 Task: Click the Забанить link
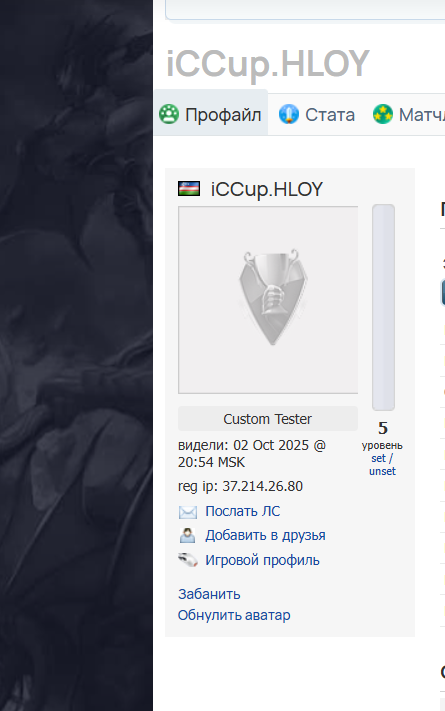(209, 594)
